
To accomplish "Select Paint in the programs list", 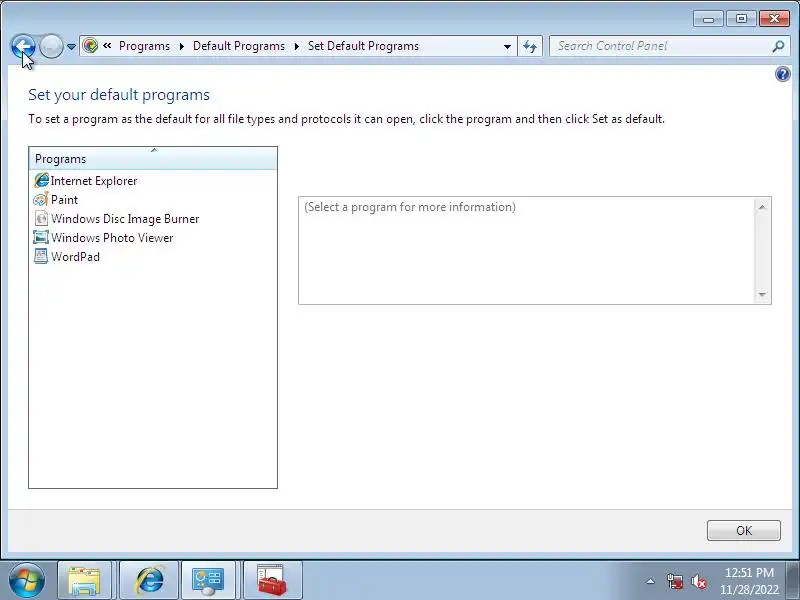I will click(x=64, y=199).
